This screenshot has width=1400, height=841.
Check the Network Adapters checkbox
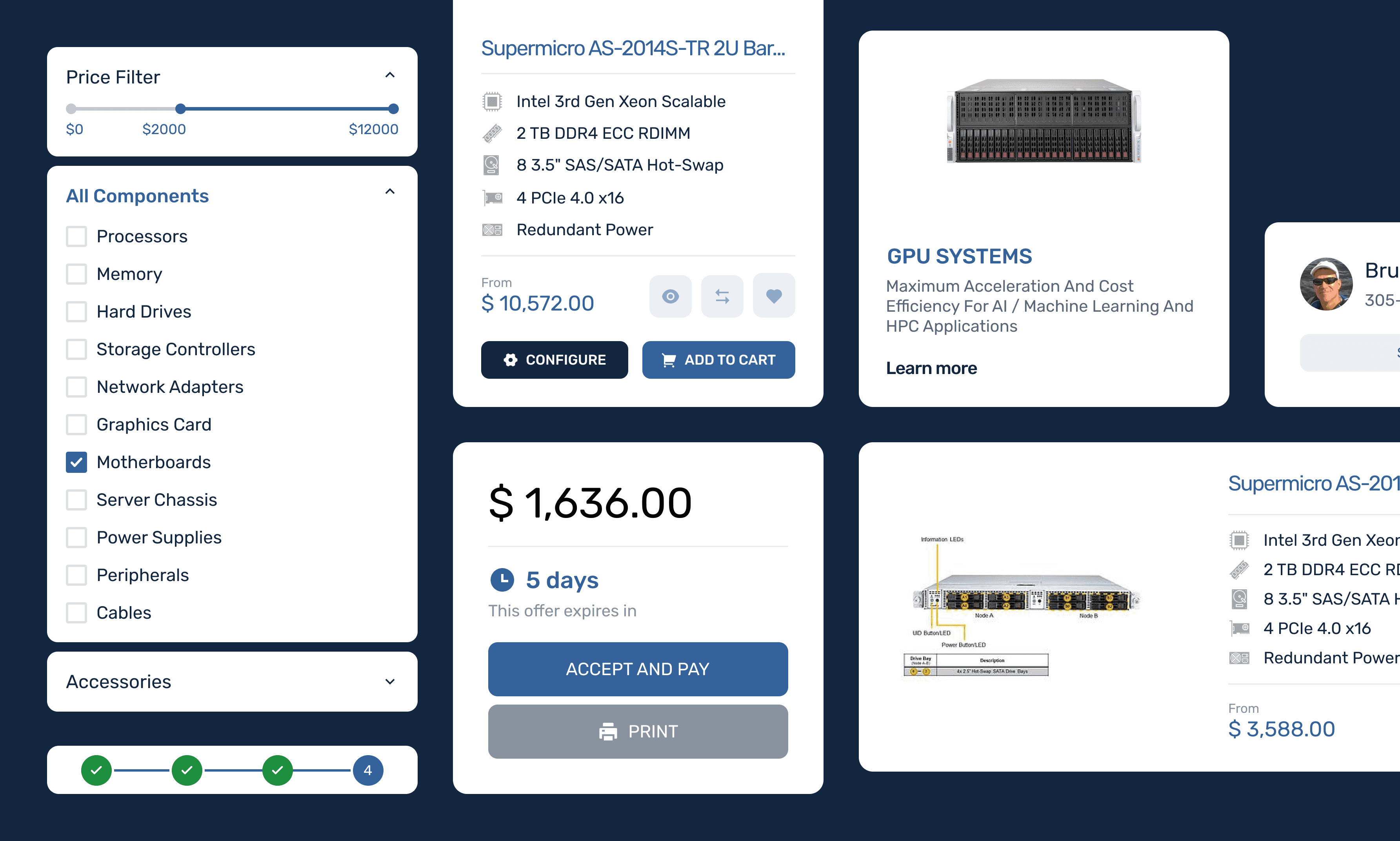[76, 387]
